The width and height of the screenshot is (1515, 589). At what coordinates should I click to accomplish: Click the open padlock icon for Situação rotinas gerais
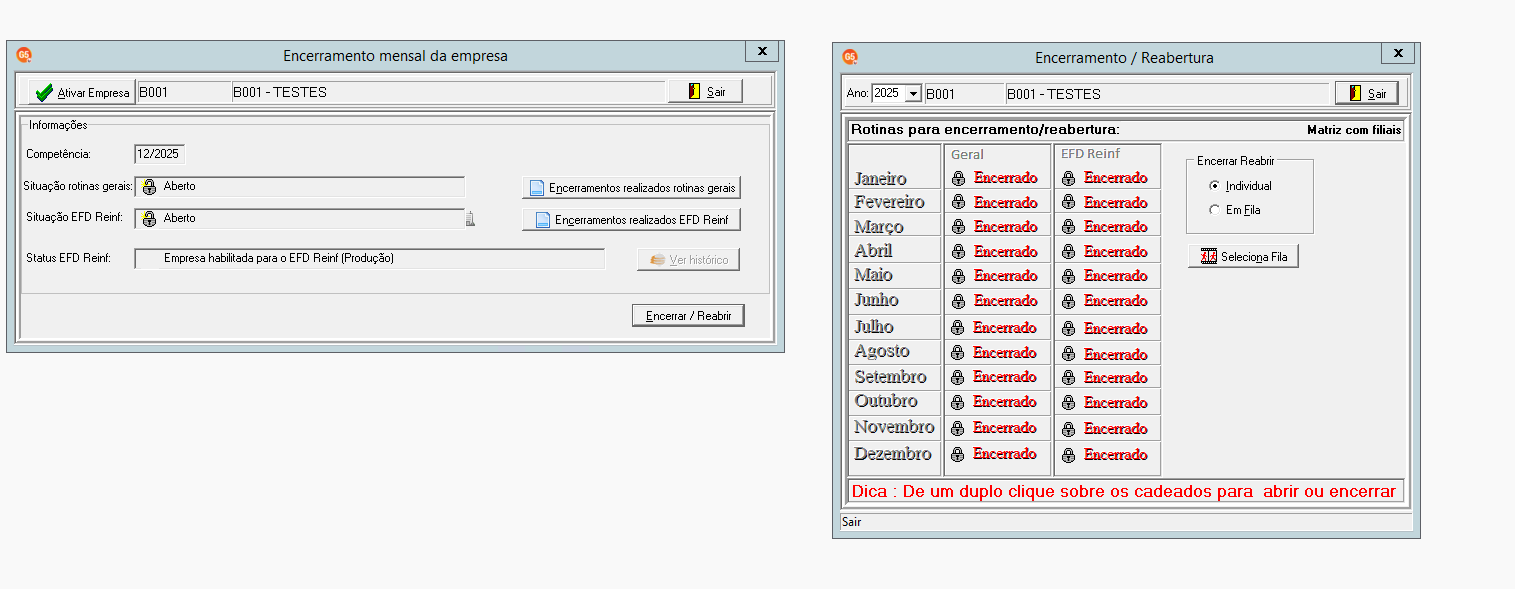tap(149, 187)
